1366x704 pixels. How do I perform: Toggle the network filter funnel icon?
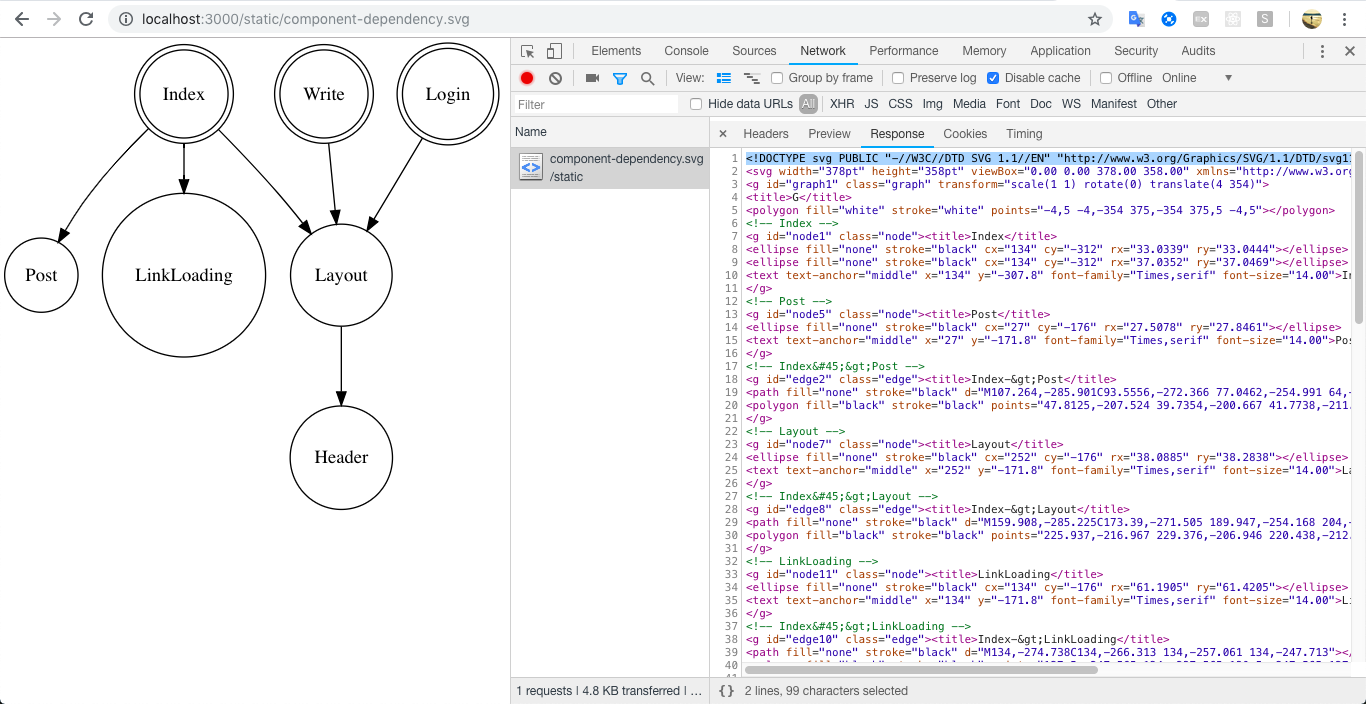[x=620, y=78]
